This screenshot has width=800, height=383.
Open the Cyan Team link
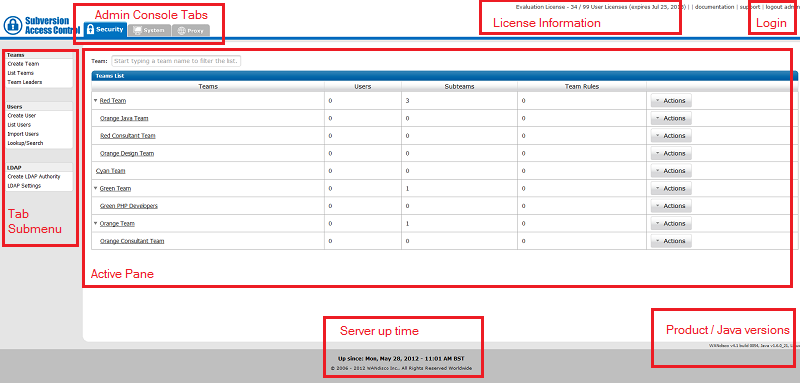[x=111, y=171]
